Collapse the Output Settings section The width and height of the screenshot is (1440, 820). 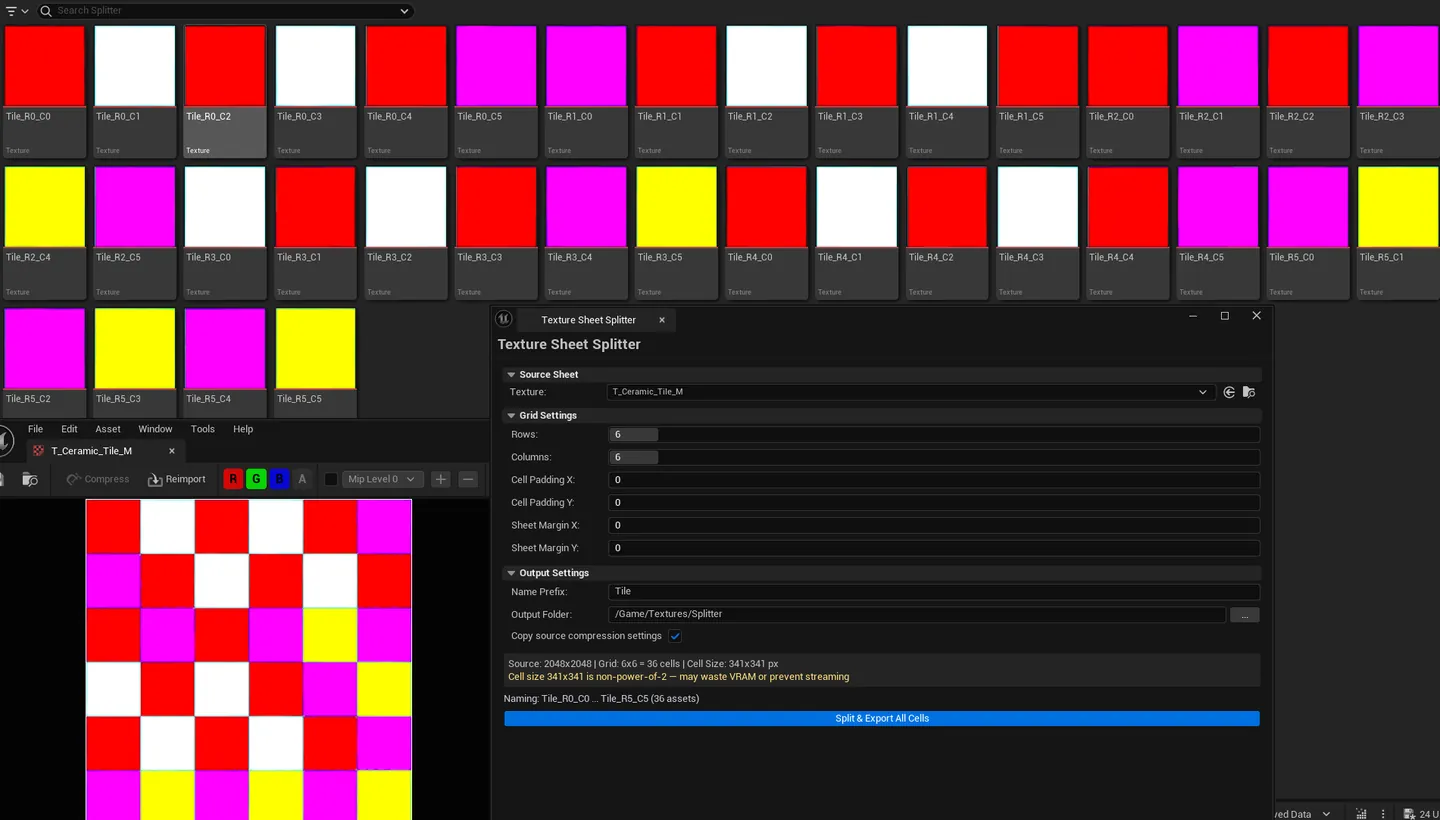click(x=511, y=573)
